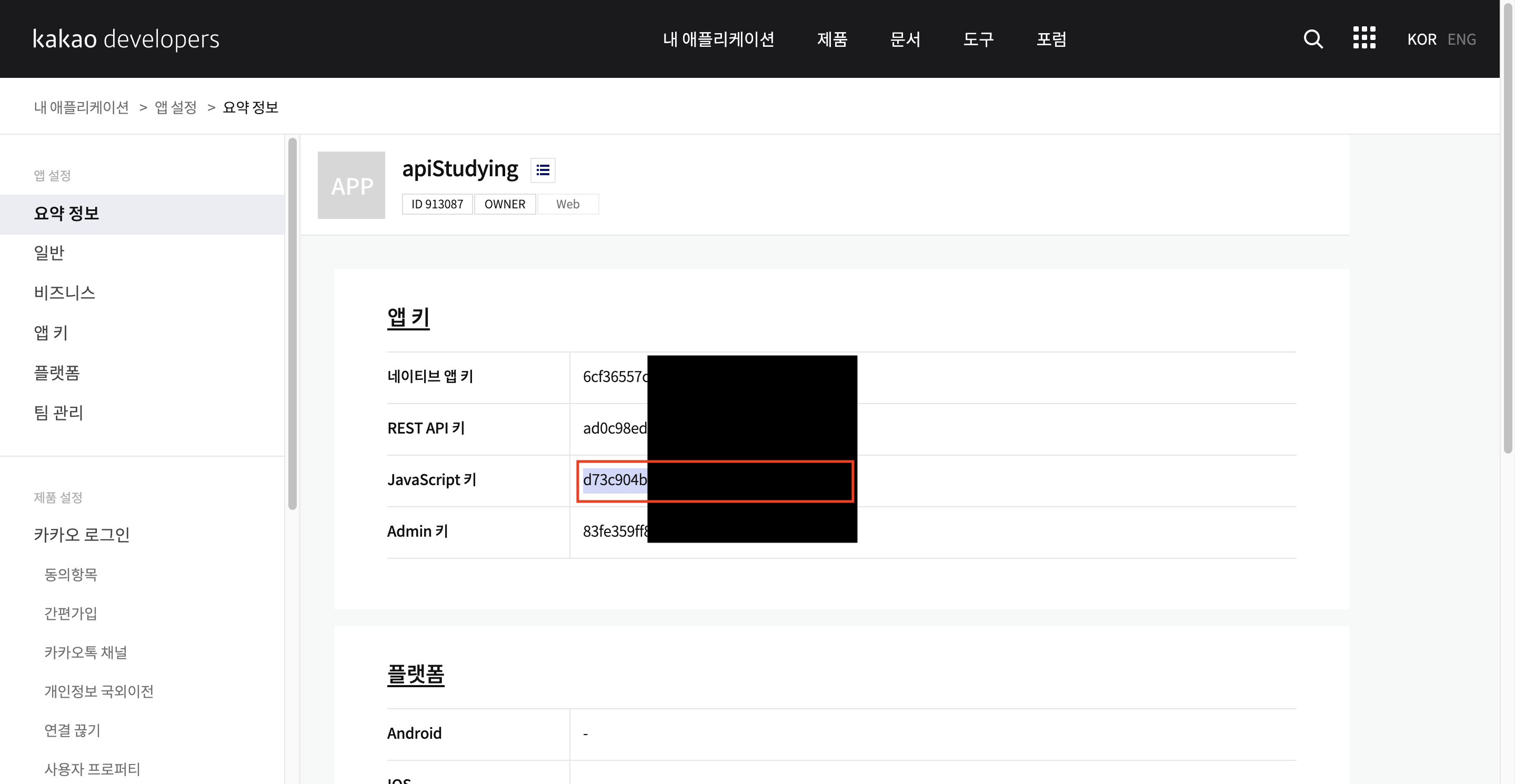Switch language to ENG
This screenshot has width=1515, height=784.
pos(1461,39)
